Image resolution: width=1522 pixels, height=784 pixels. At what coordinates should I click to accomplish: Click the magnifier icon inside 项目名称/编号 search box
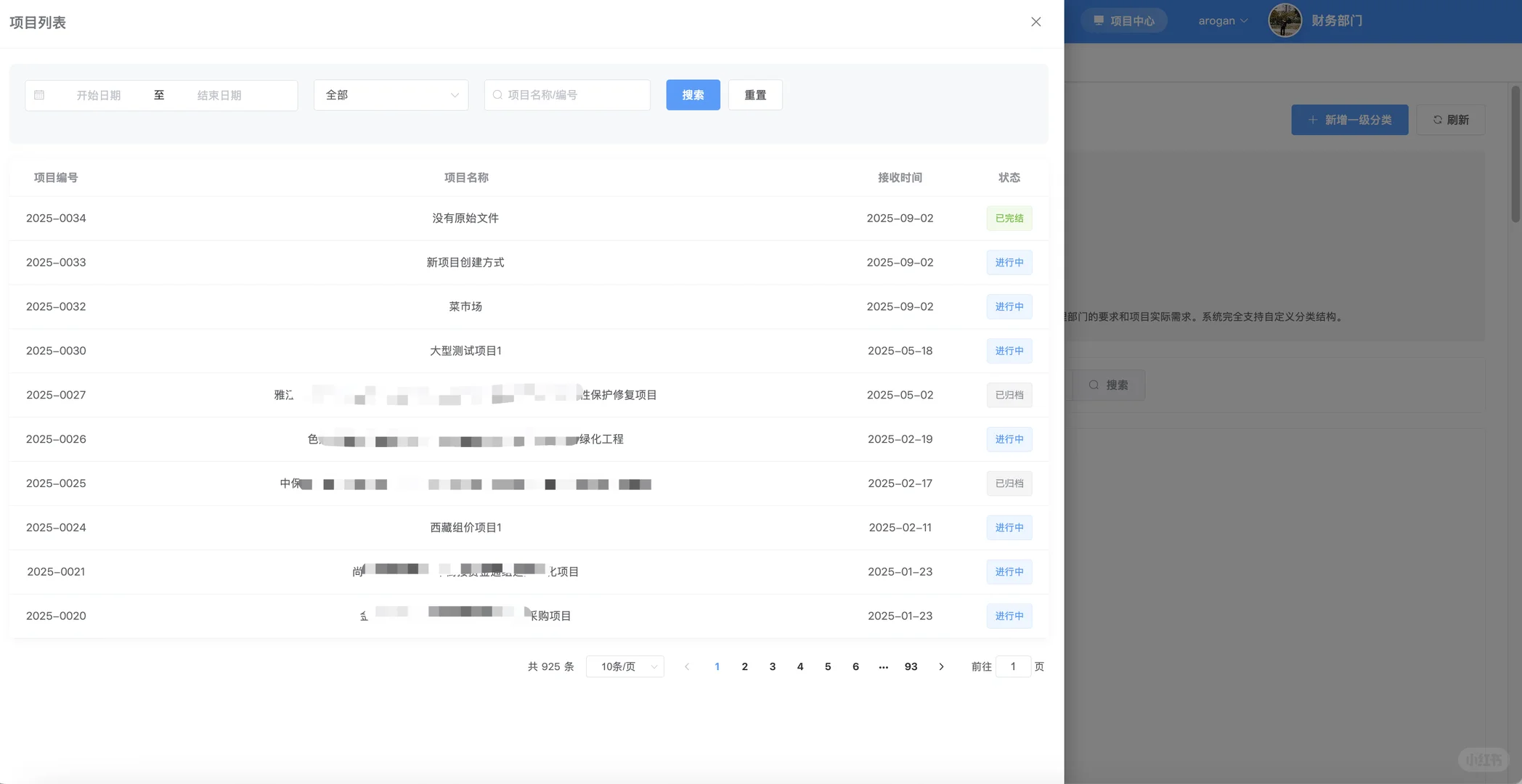click(x=497, y=94)
